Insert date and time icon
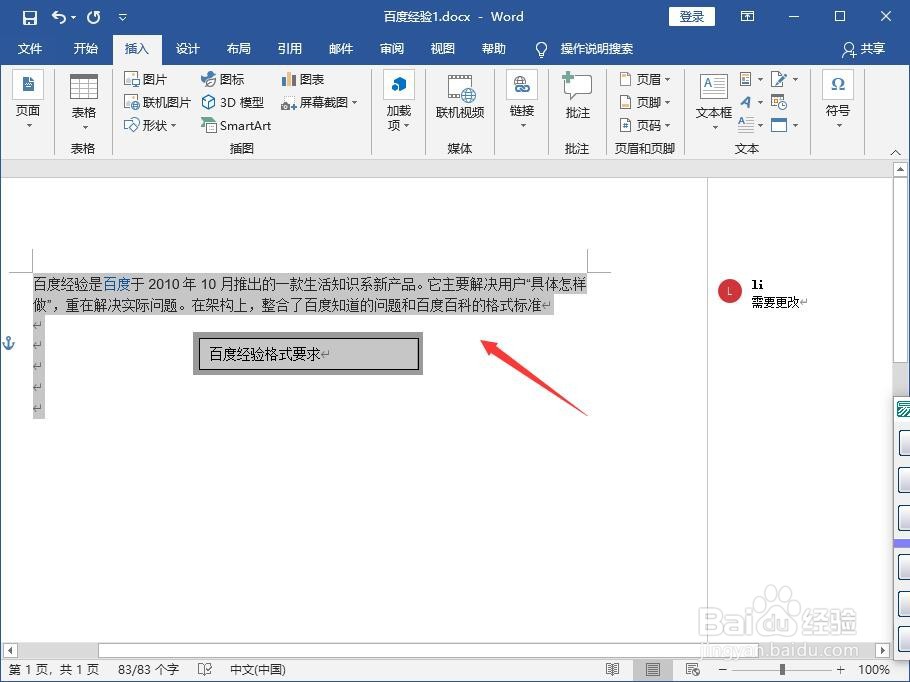 pyautogui.click(x=779, y=102)
